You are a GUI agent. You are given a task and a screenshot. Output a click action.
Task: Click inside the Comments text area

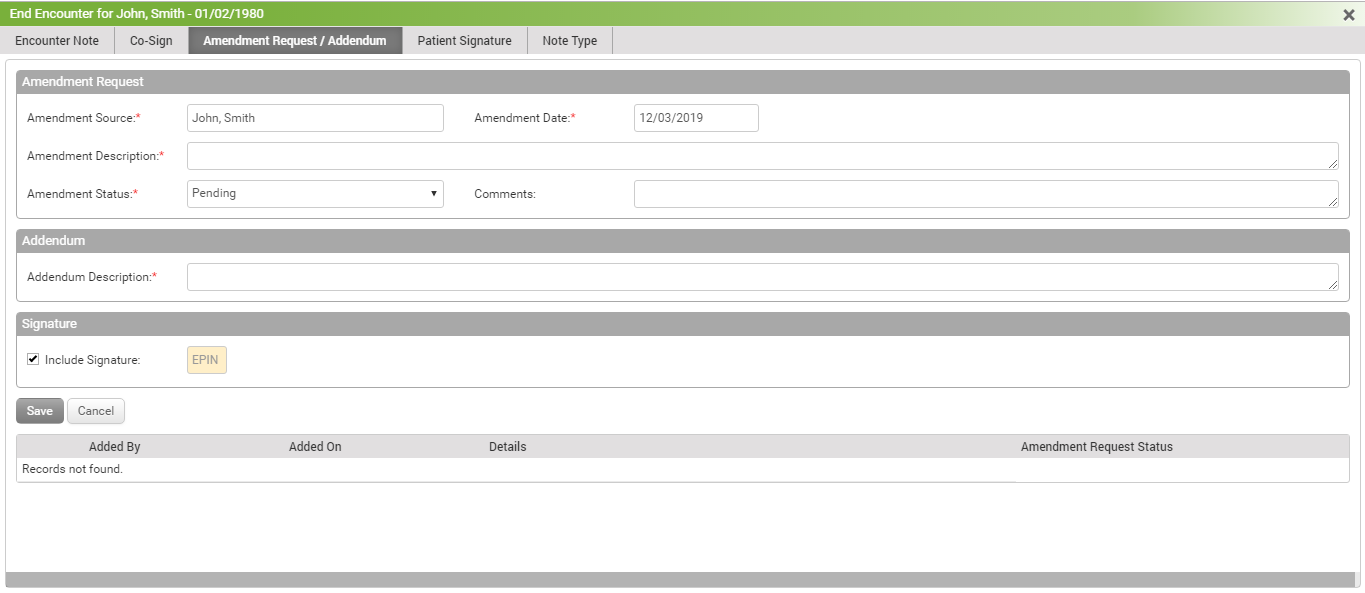click(985, 194)
